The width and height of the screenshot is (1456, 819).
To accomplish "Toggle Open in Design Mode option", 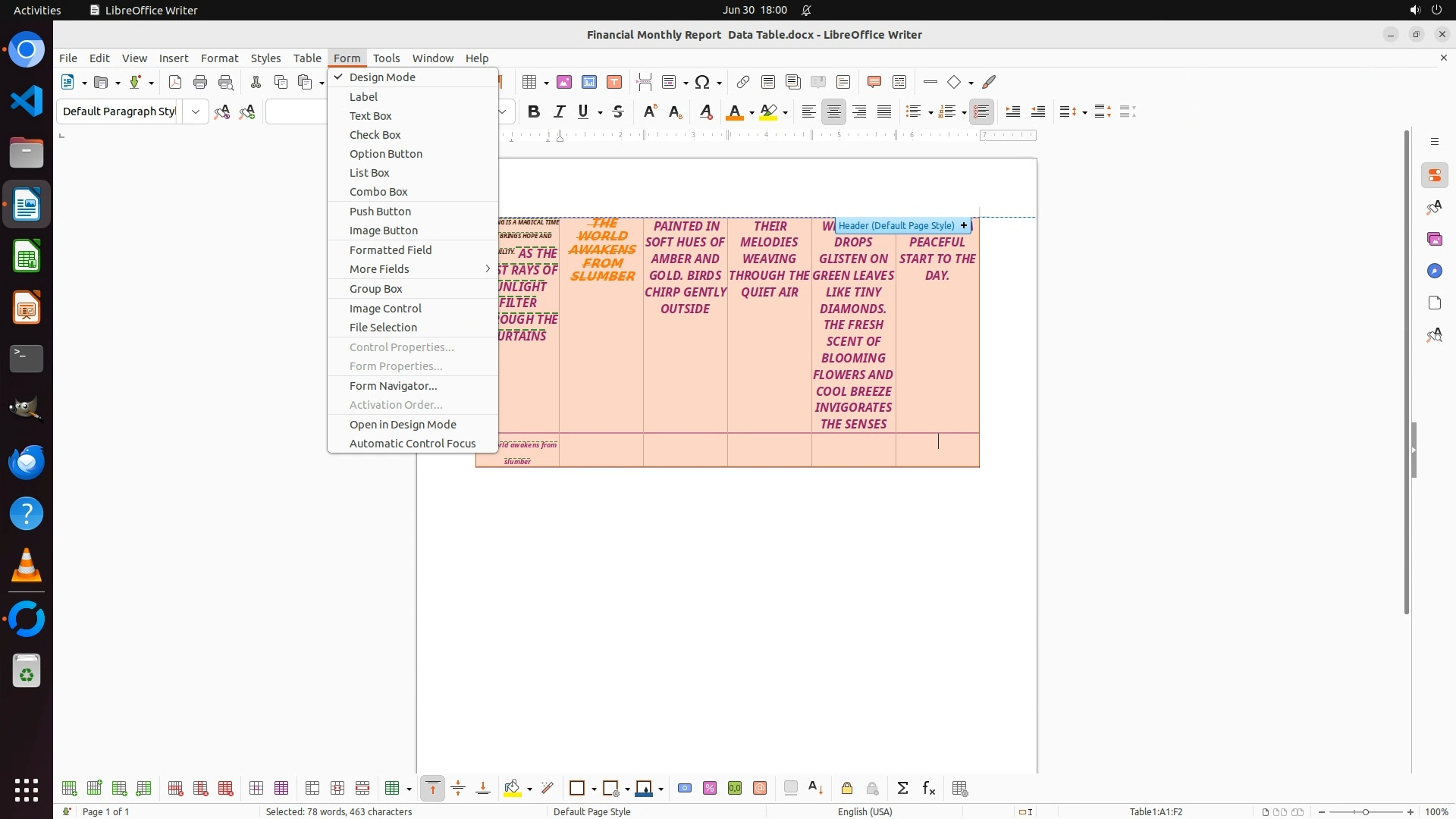I will (x=403, y=425).
